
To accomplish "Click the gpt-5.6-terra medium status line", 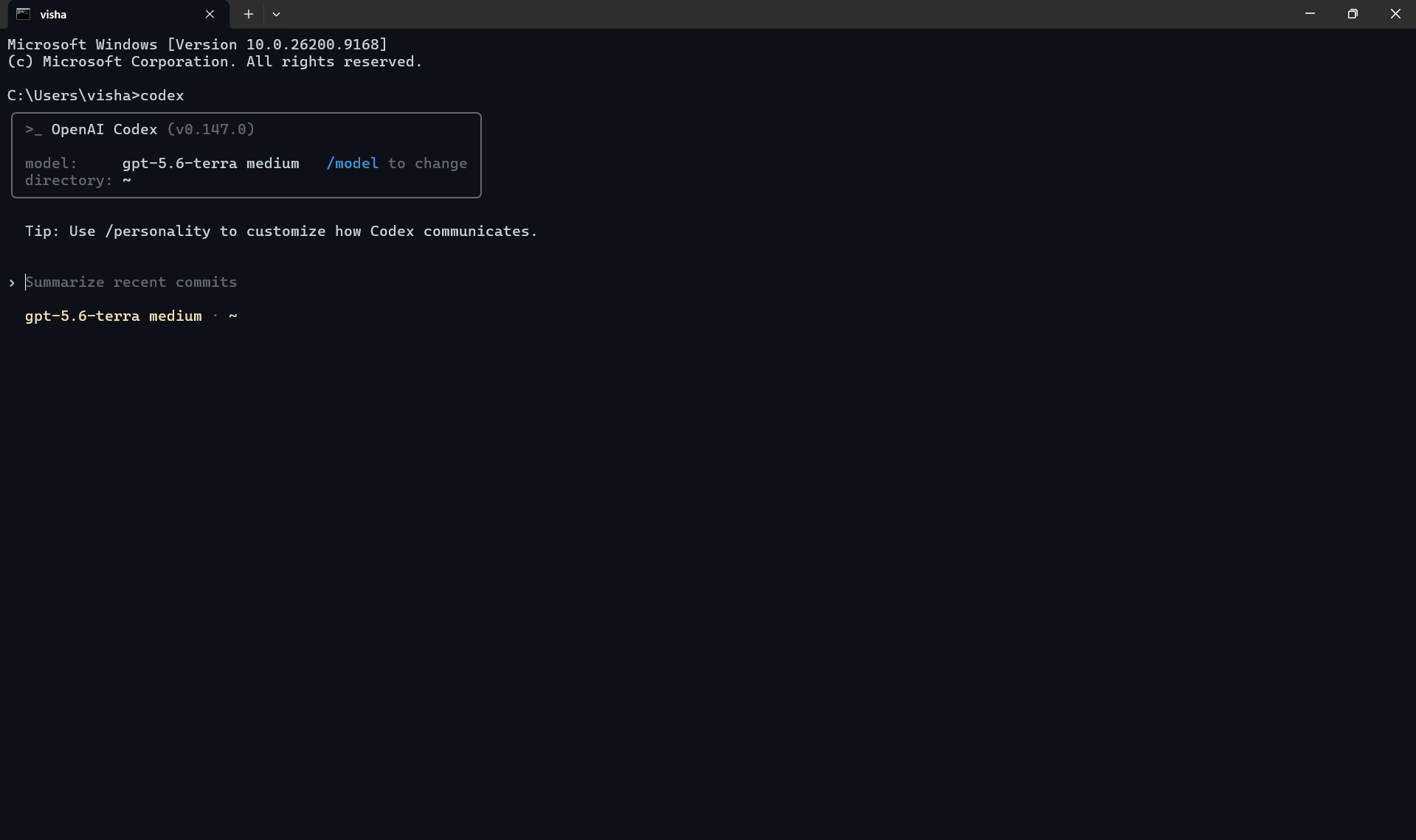I will coord(114,316).
